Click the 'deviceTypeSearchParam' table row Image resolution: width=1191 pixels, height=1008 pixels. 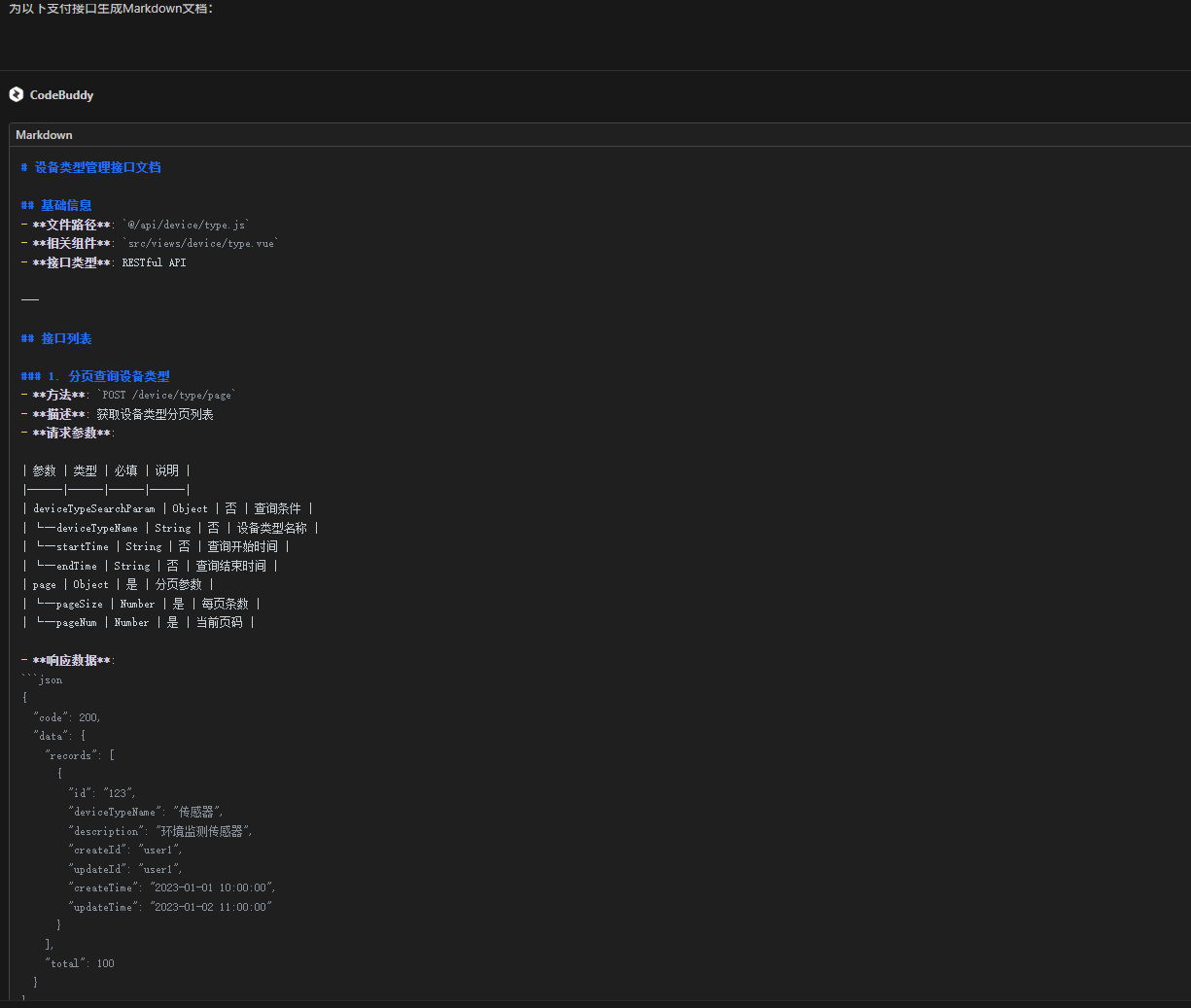tap(167, 508)
